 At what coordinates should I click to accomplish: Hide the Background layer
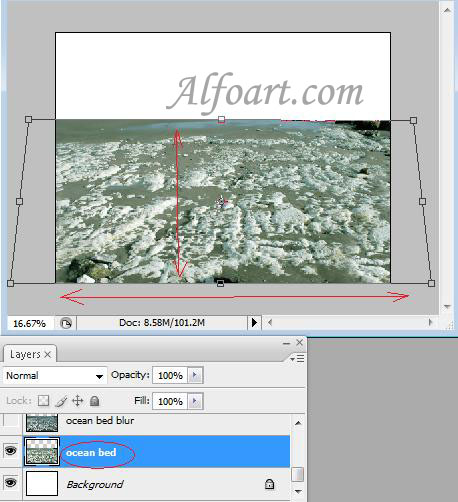point(11,483)
